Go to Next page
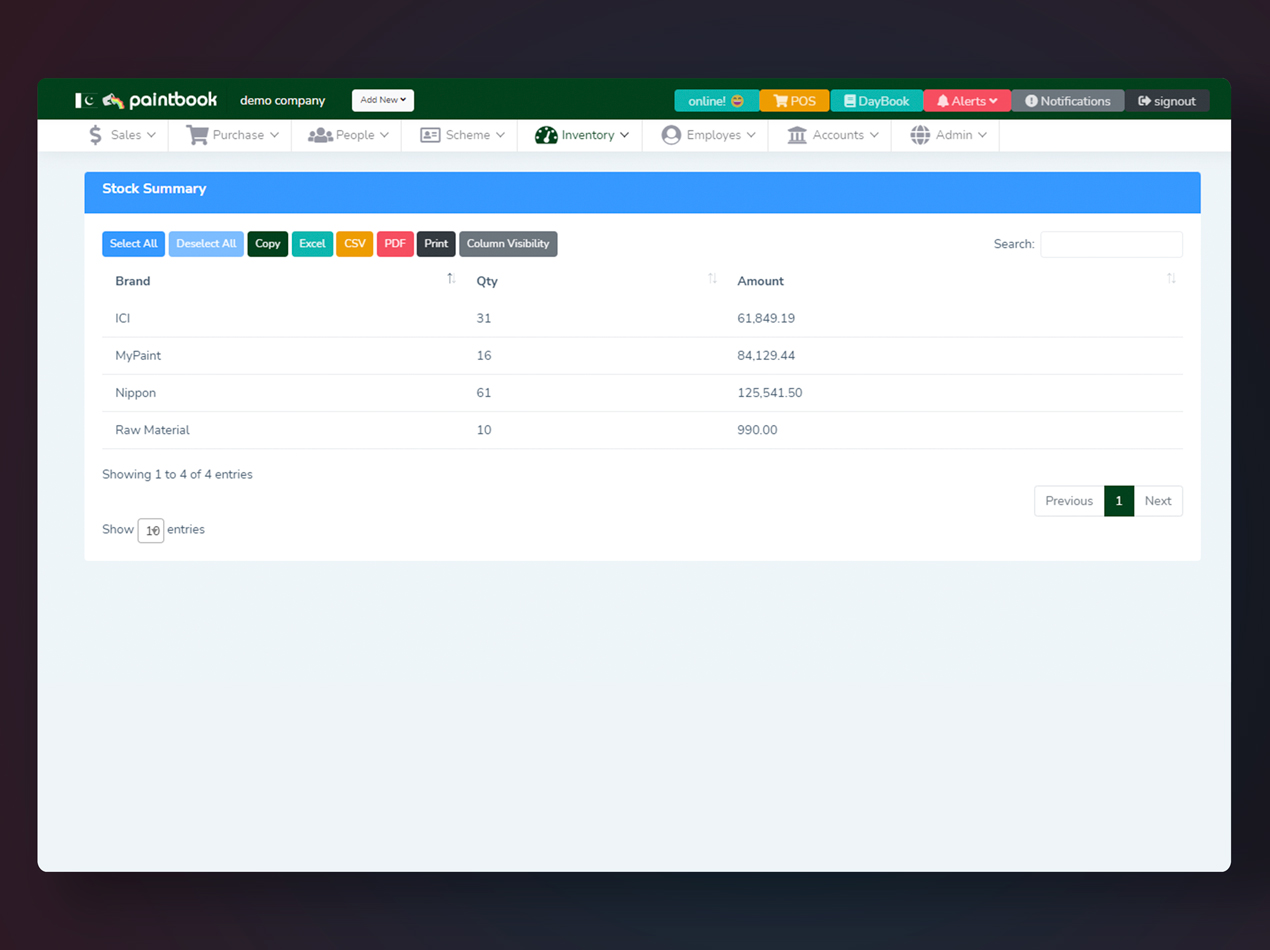Image resolution: width=1270 pixels, height=950 pixels. tap(1158, 501)
